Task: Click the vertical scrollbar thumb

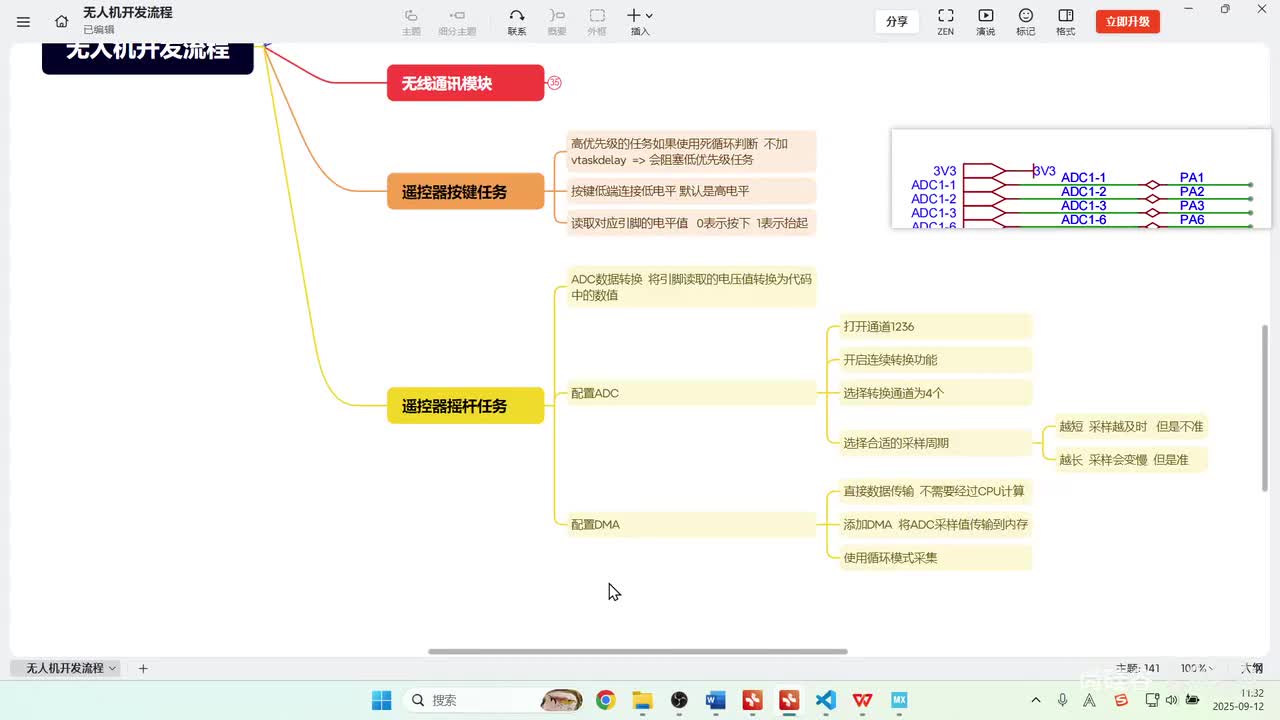Action: 1264,408
